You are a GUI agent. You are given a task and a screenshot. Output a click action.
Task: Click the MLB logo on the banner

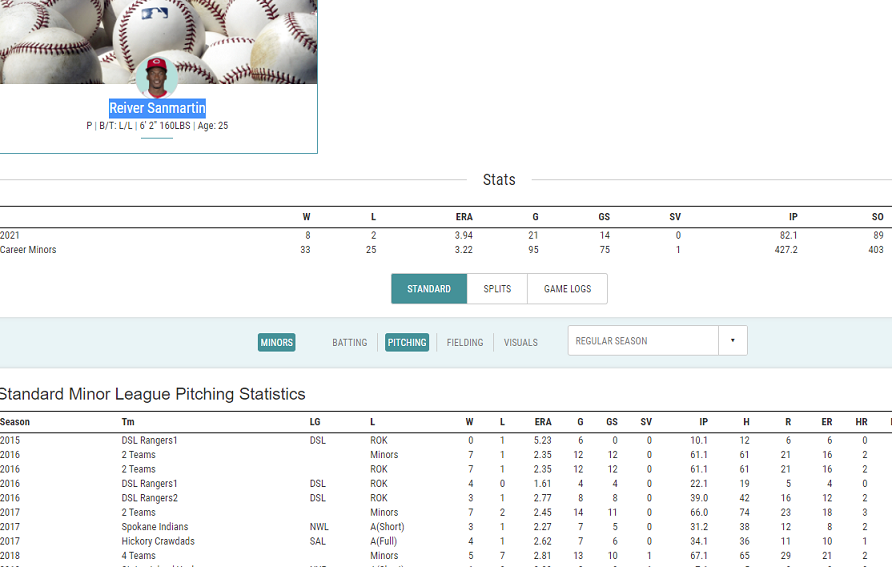[155, 14]
